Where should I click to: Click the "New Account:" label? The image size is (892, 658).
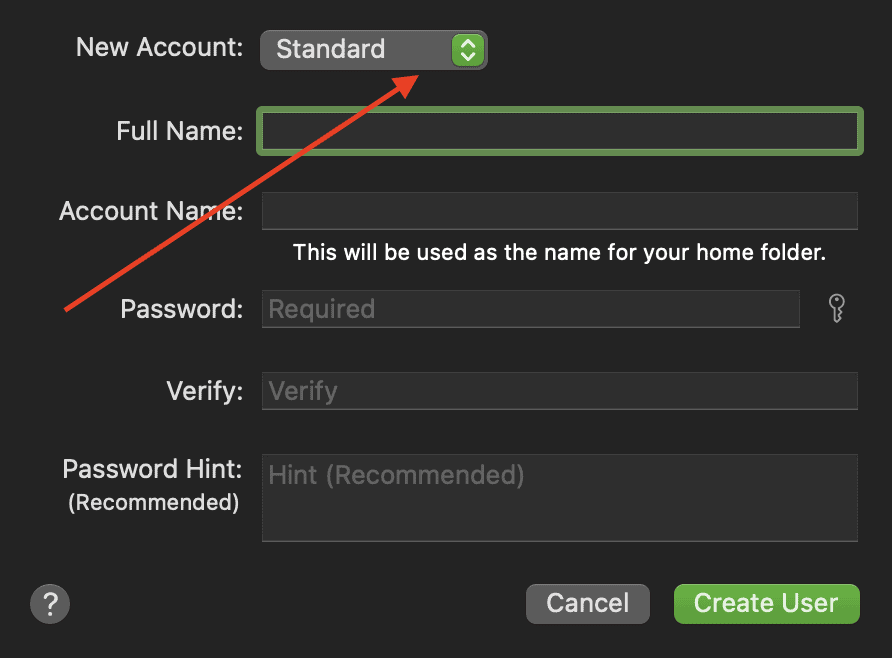point(160,48)
